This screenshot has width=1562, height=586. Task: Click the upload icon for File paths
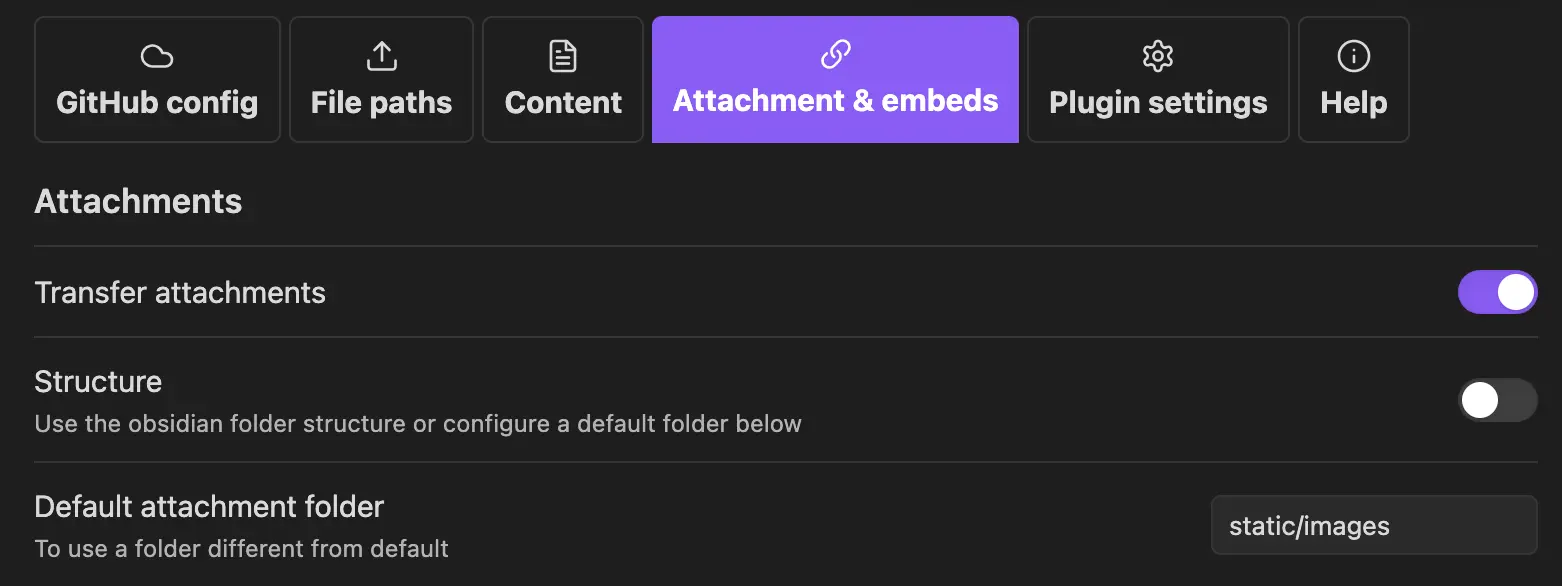pos(381,56)
